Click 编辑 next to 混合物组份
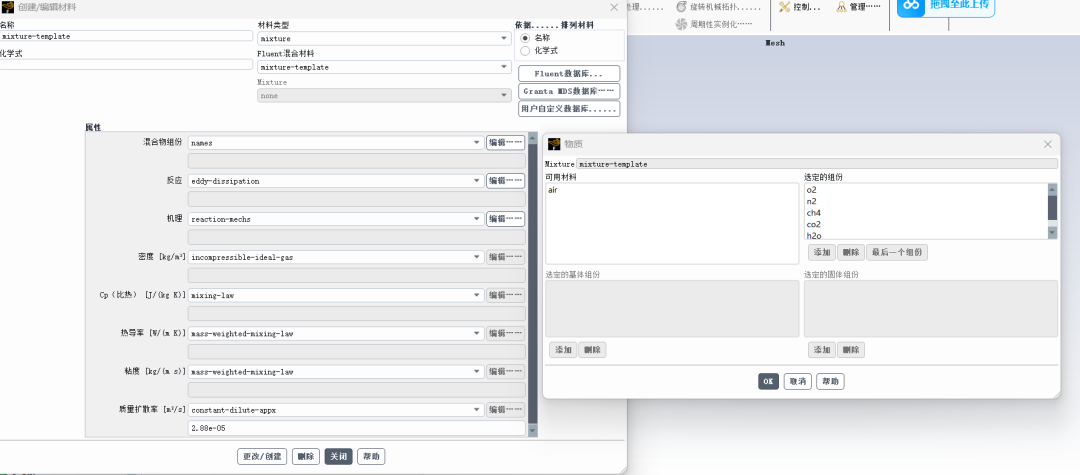The width and height of the screenshot is (1080, 475). (x=506, y=142)
